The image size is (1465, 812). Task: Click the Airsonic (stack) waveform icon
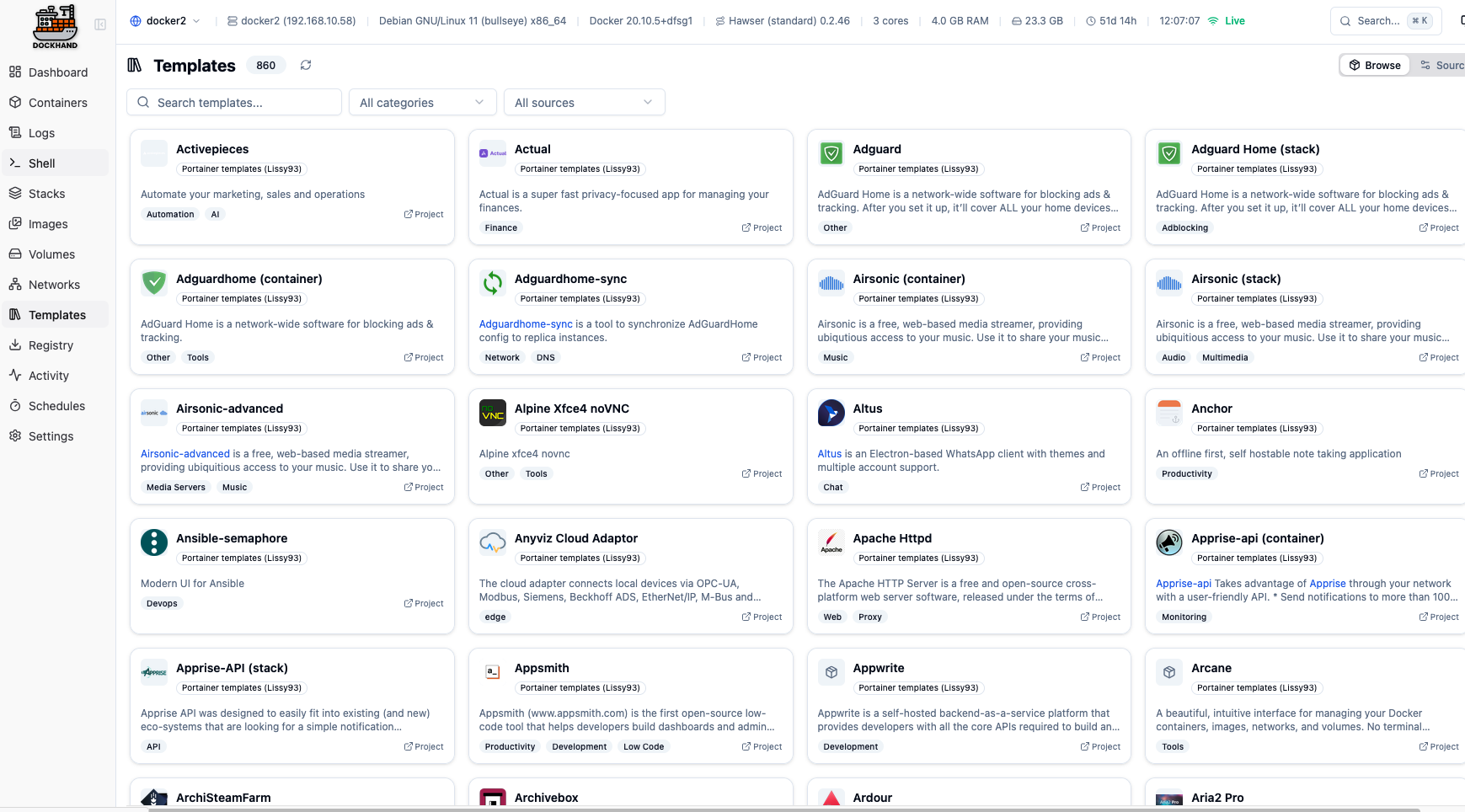point(1169,283)
